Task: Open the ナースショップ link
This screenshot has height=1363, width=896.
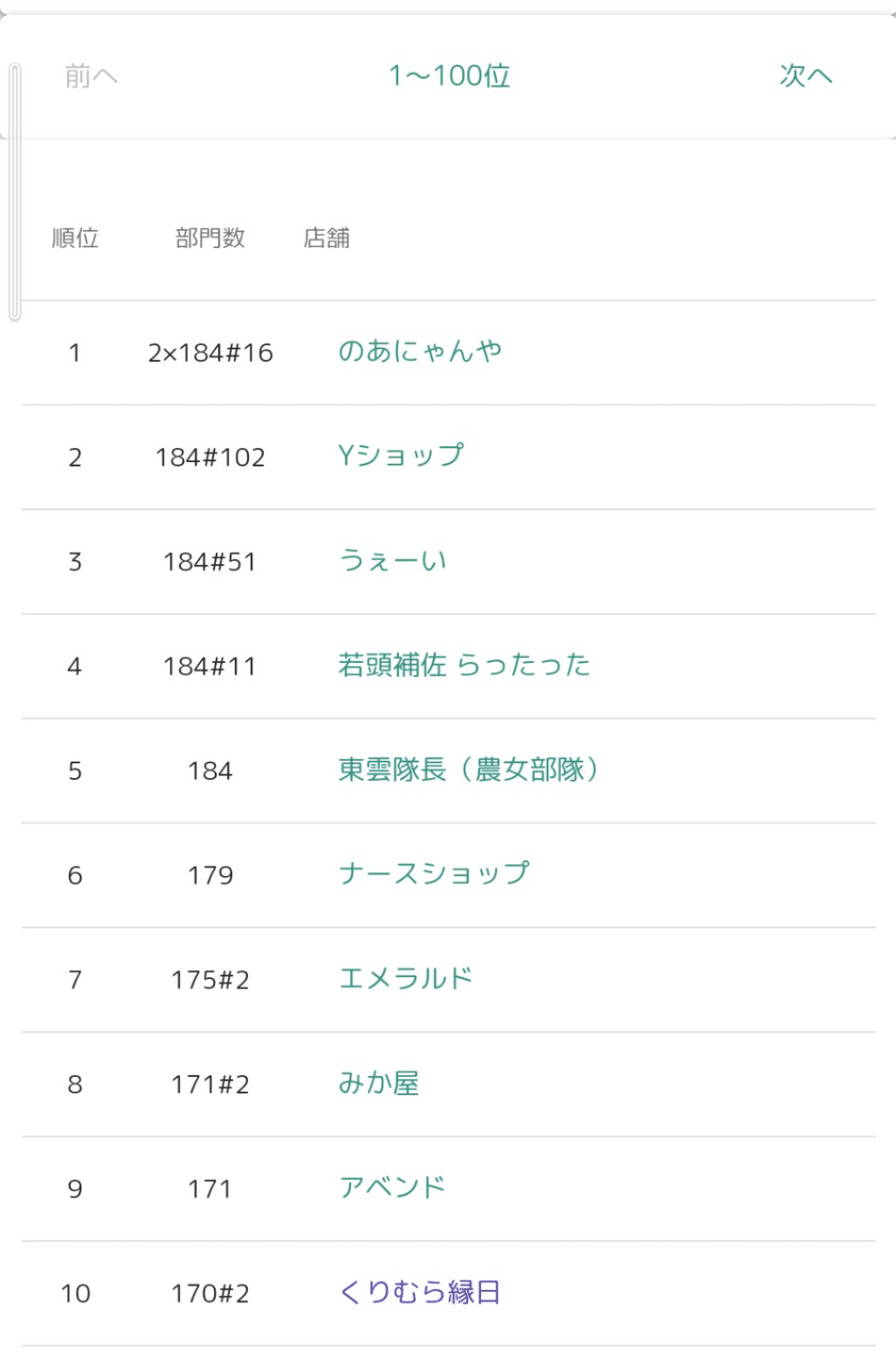Action: tap(433, 874)
